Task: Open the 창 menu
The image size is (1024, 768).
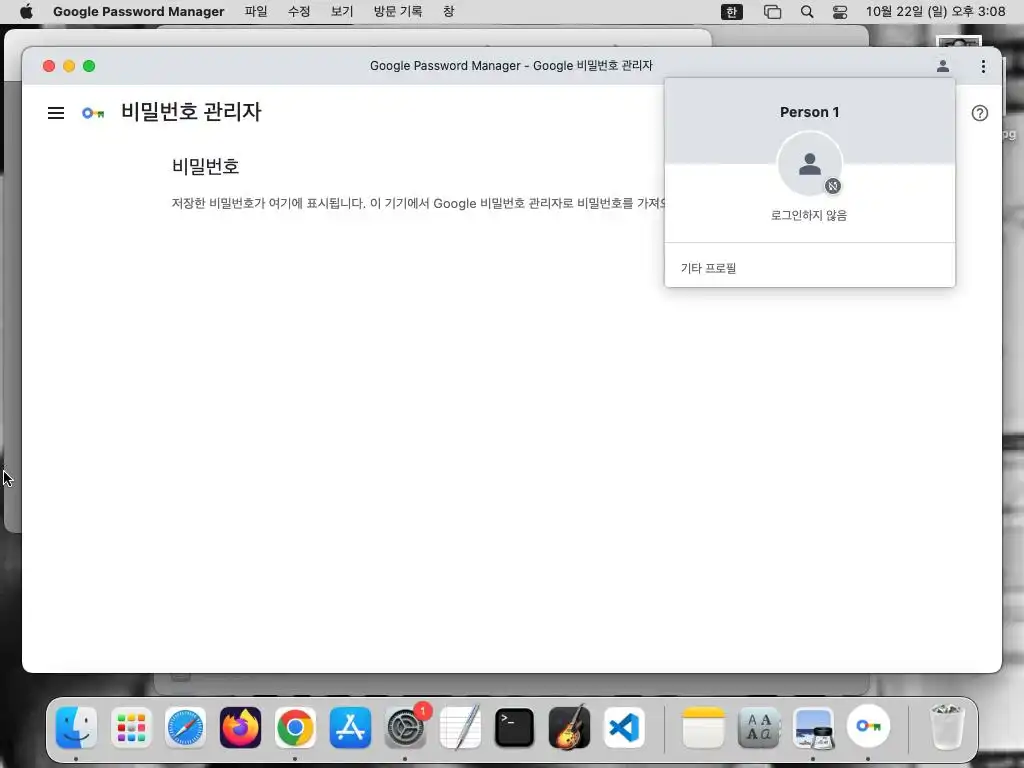Action: point(449,12)
